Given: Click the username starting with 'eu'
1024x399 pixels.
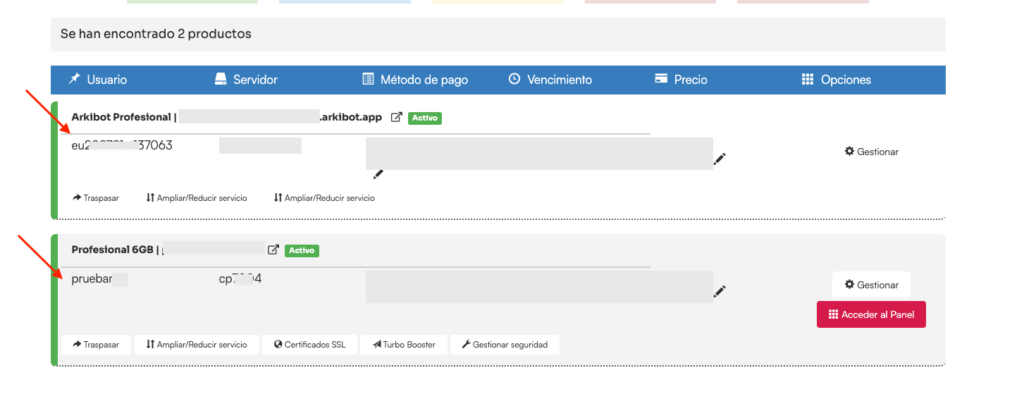Looking at the screenshot, I should tap(122, 146).
